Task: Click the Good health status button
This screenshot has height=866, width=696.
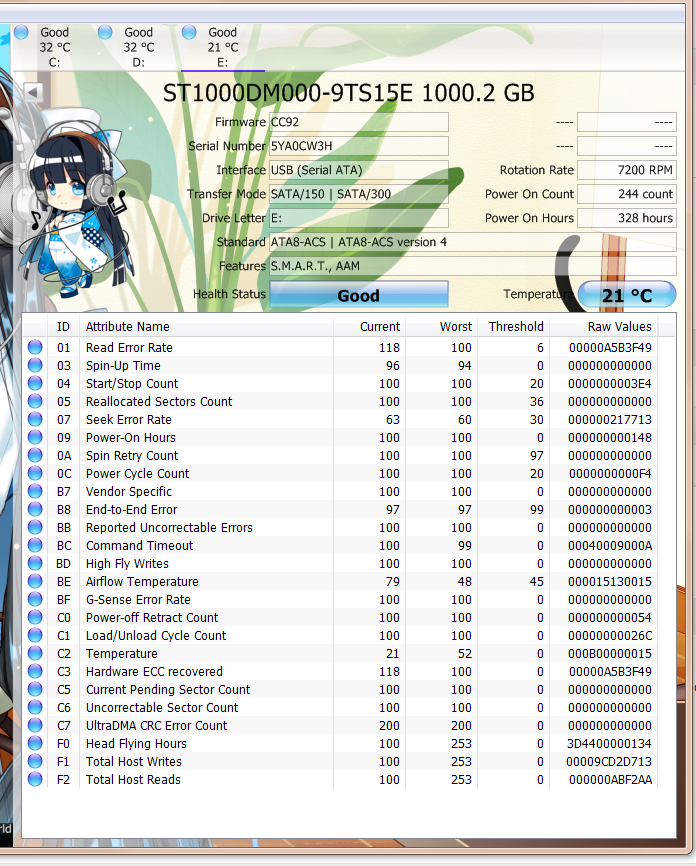Action: coord(358,295)
